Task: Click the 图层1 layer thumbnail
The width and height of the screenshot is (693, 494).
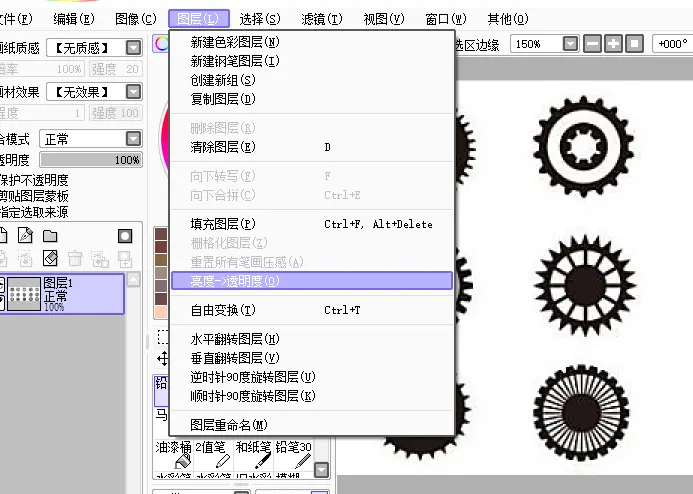Action: tap(24, 294)
